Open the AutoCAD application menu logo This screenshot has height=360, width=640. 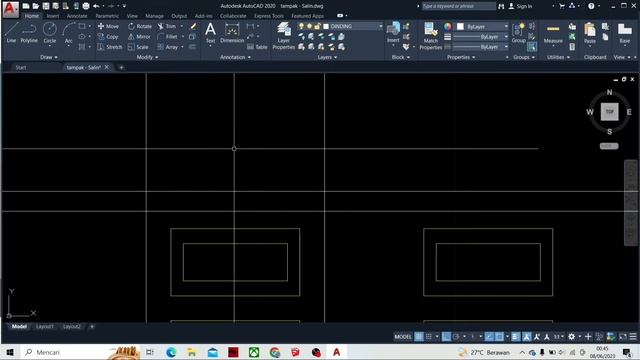click(10, 9)
